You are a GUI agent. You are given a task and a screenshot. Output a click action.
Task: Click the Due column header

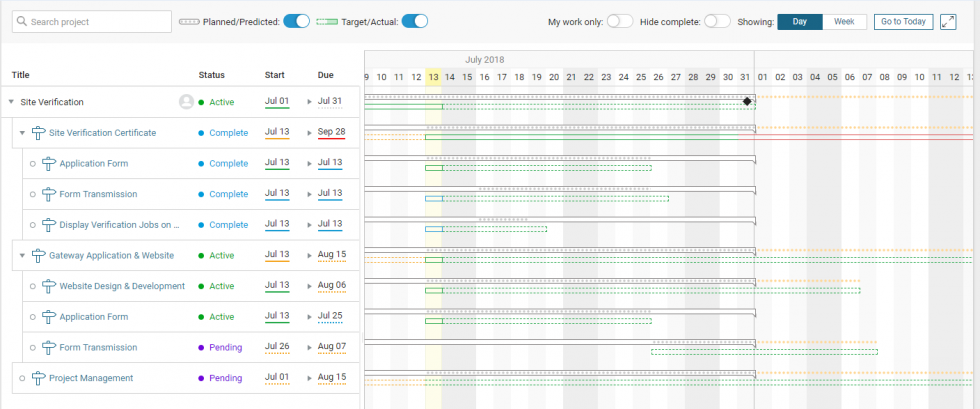pyautogui.click(x=326, y=75)
